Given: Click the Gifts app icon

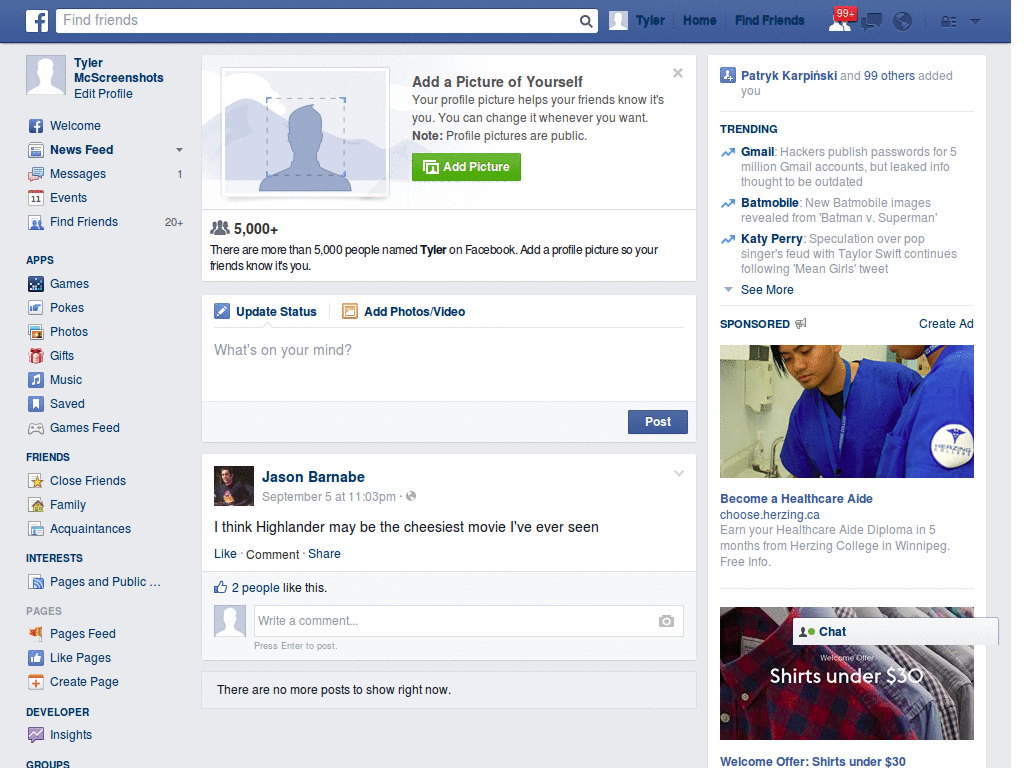Looking at the screenshot, I should tap(36, 356).
